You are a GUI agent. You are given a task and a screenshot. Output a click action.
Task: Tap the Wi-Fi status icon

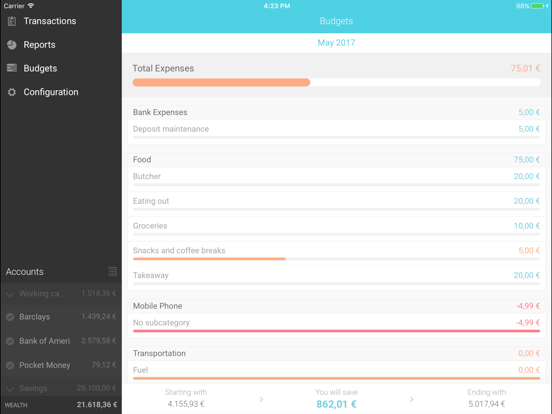31,6
